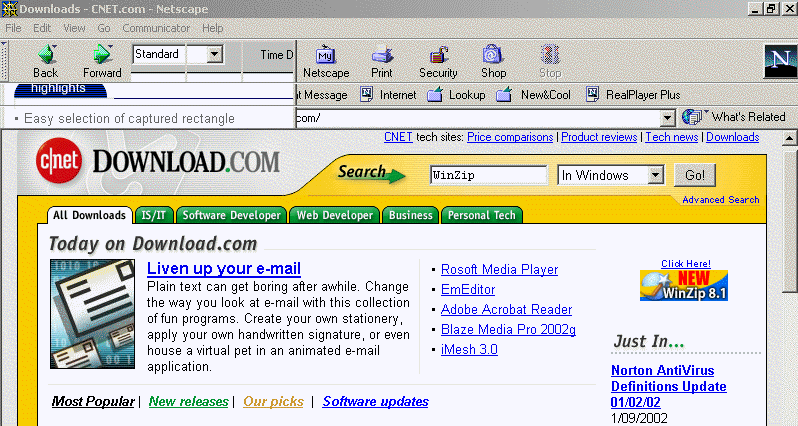Click the What's Related icon button
Viewport: 798px width, 426px height.
733,117
